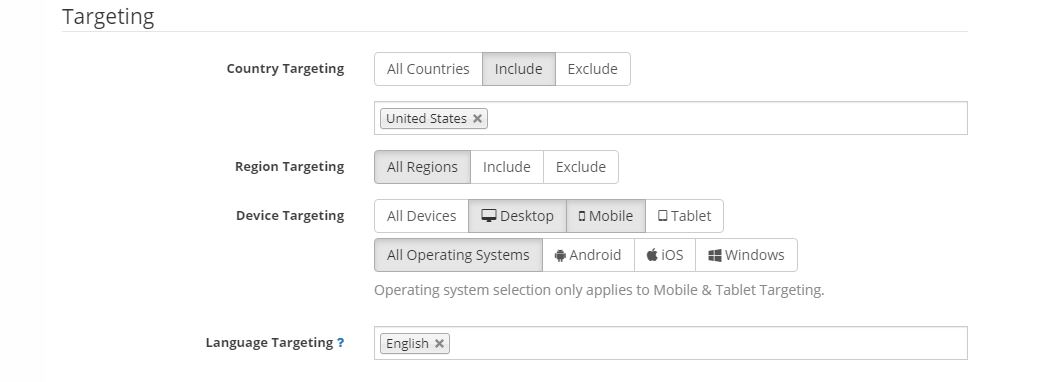This screenshot has width=1038, height=382.
Task: Select All Devices option
Action: [421, 216]
